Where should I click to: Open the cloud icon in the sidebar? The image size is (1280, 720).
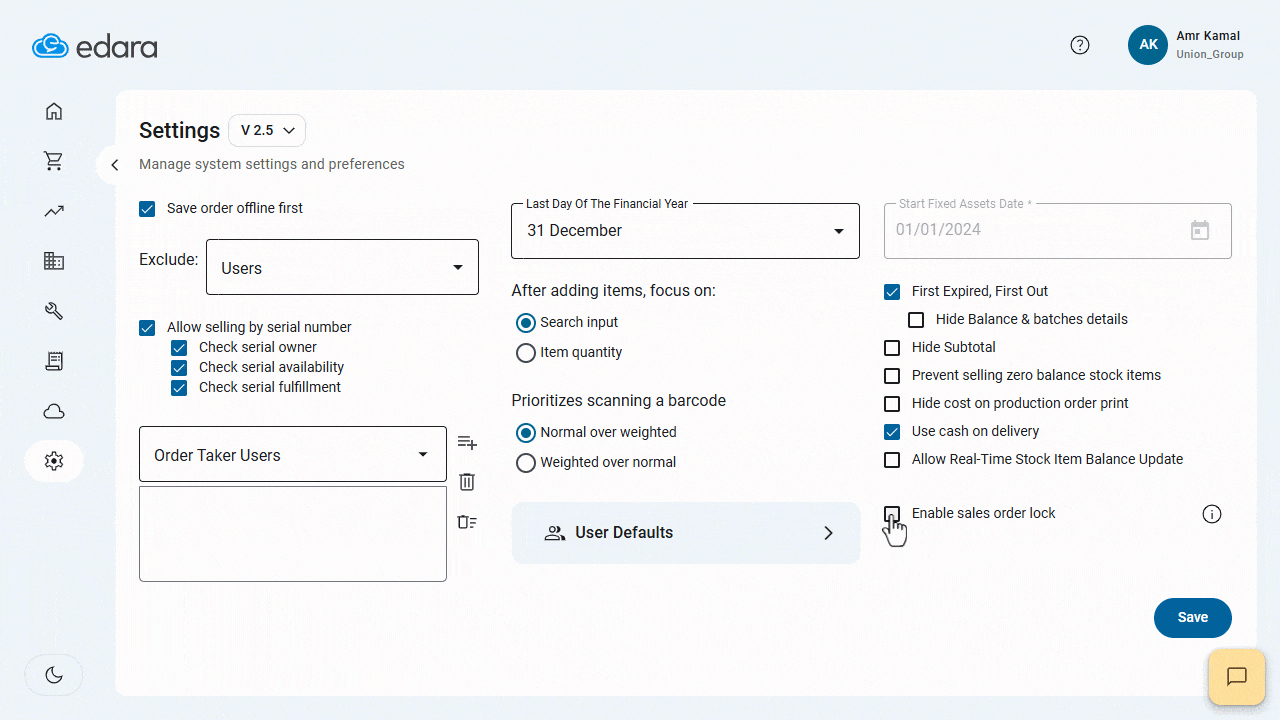[x=54, y=411]
